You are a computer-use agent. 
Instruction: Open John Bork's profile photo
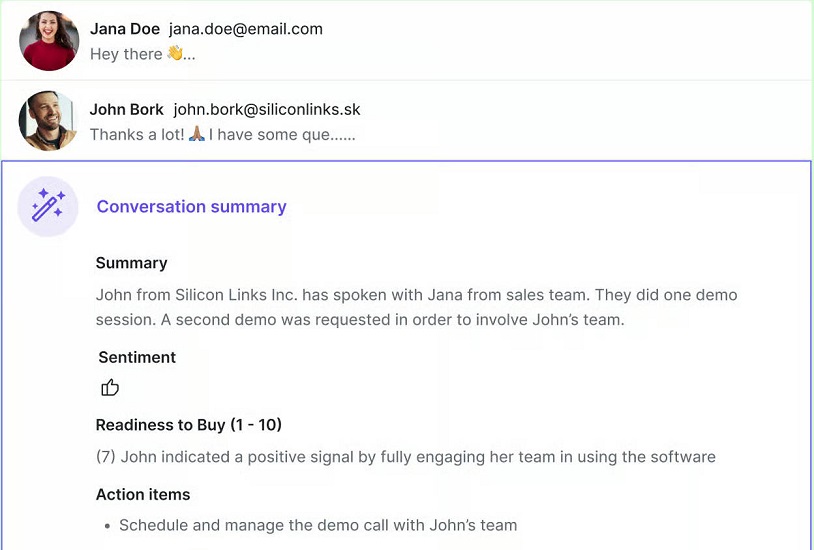point(48,121)
